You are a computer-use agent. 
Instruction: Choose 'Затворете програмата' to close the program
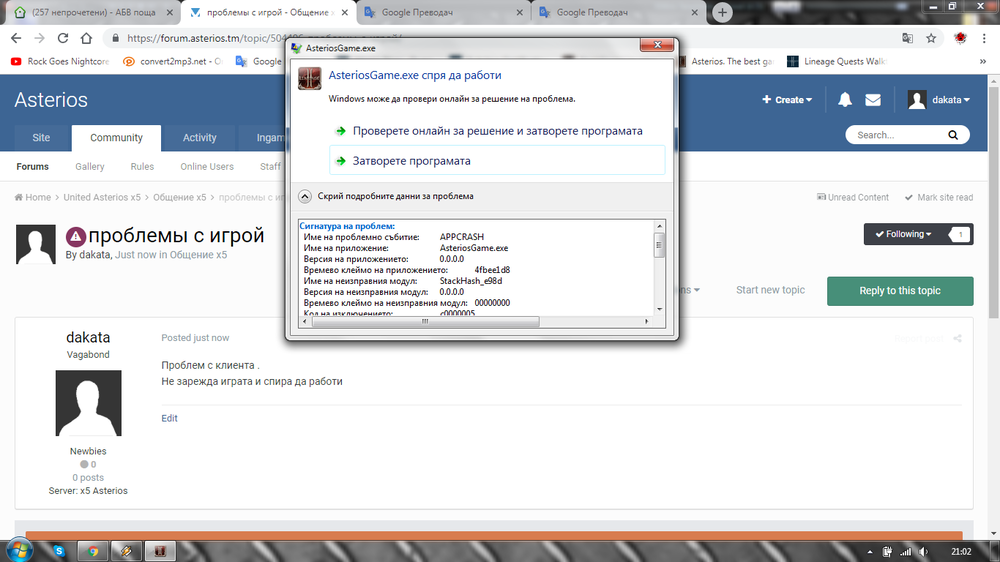coord(411,160)
